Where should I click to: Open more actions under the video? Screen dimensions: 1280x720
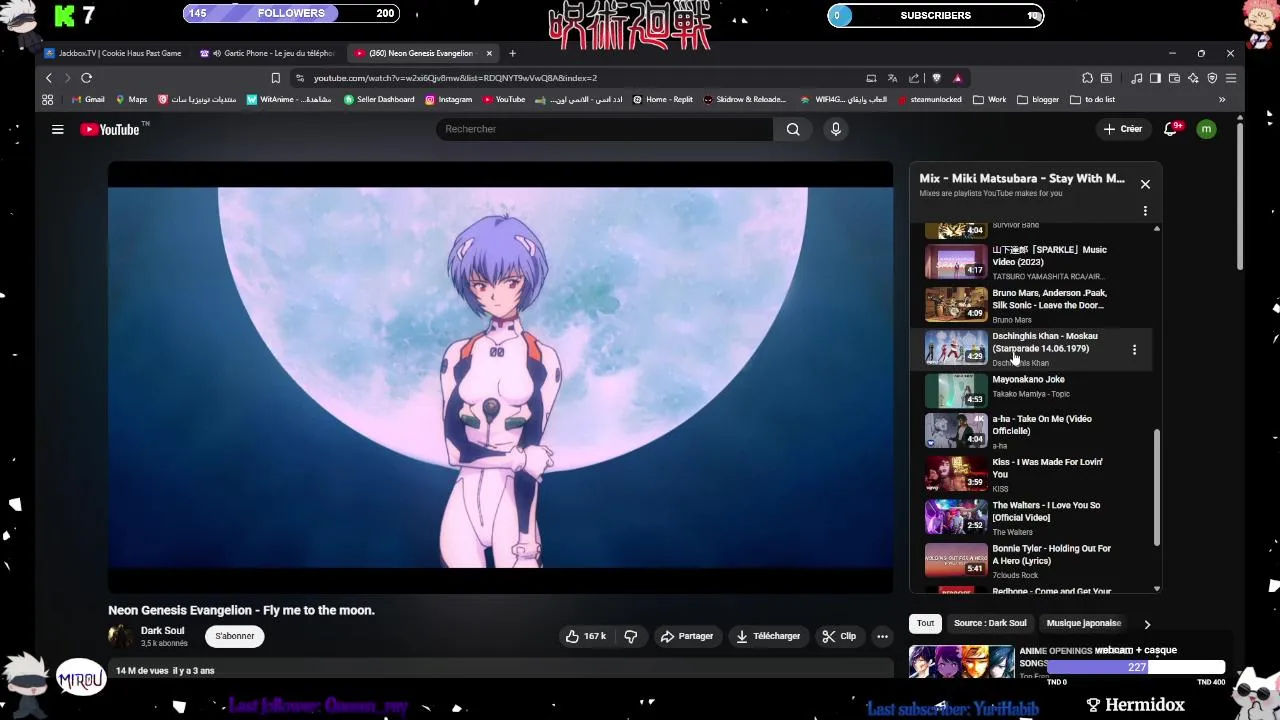882,636
